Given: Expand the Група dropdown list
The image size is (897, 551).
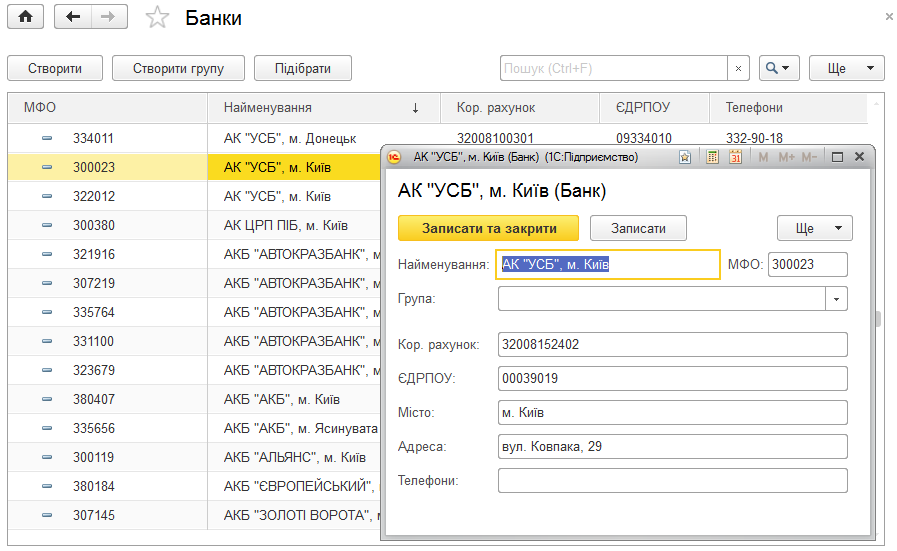Looking at the screenshot, I should click(836, 299).
